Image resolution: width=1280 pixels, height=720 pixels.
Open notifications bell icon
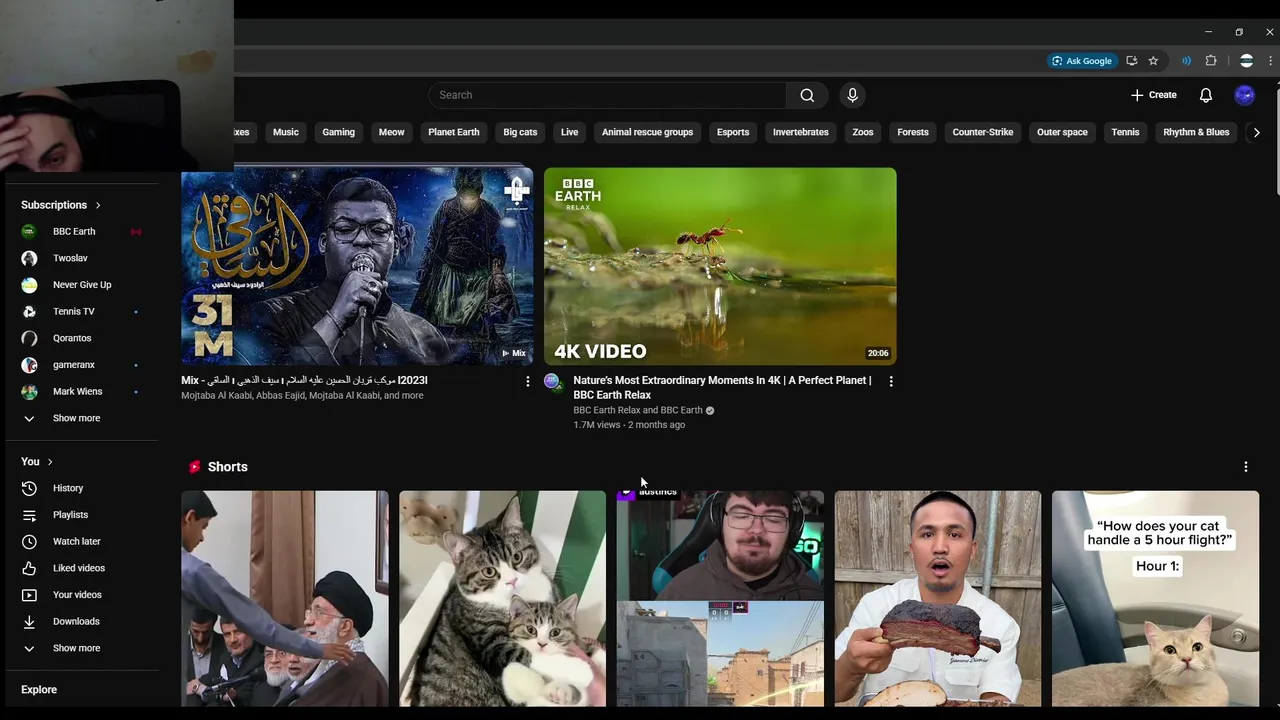click(1206, 95)
